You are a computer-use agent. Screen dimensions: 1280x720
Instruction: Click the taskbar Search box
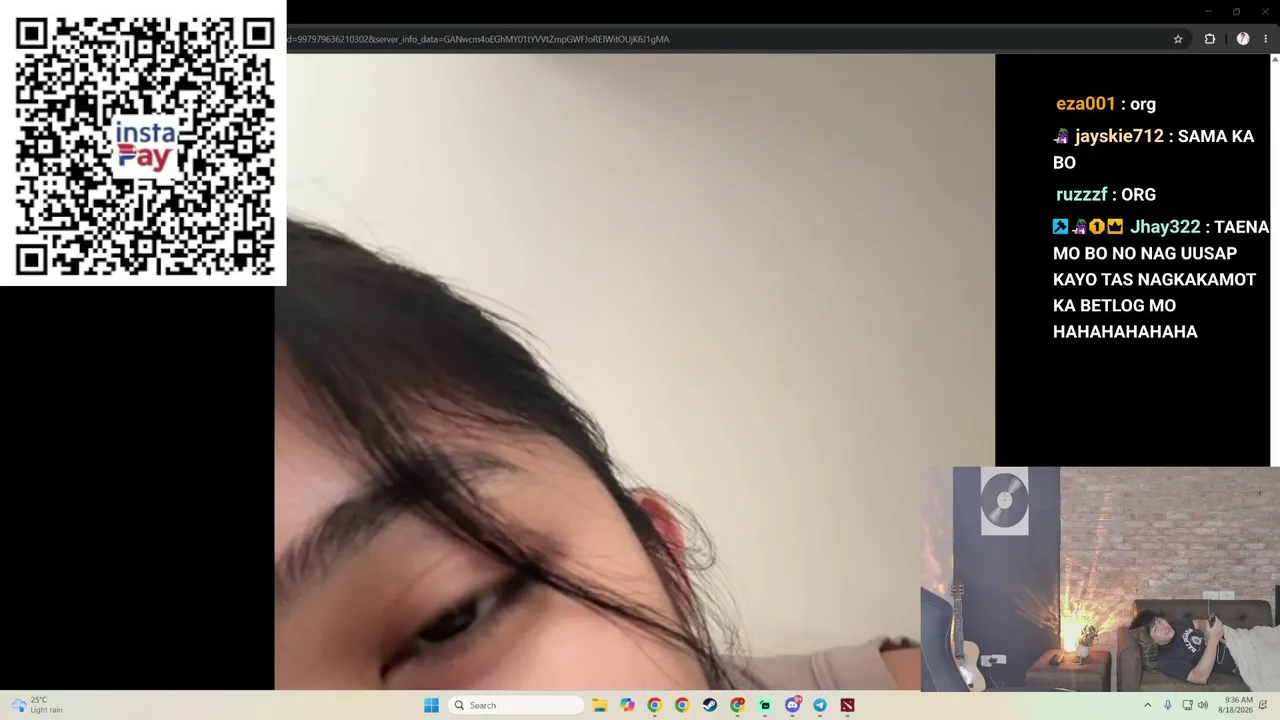tap(516, 705)
